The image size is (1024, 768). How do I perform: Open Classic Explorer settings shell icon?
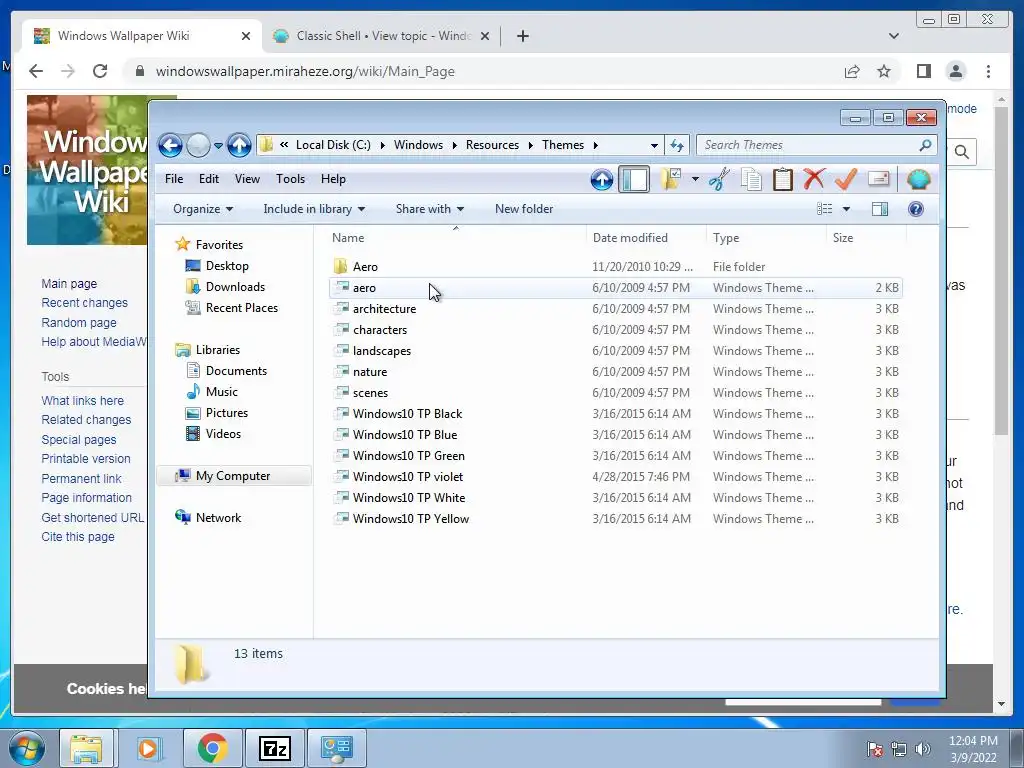(918, 179)
